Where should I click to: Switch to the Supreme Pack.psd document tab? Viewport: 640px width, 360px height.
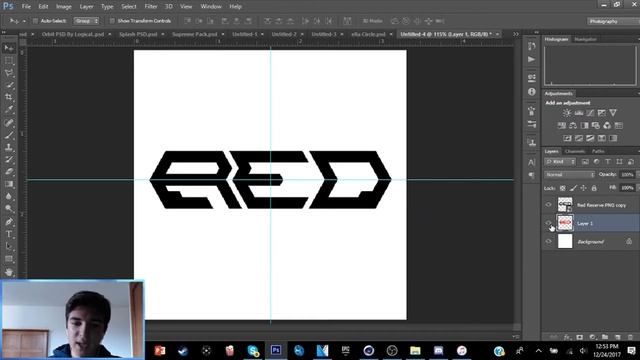(195, 34)
